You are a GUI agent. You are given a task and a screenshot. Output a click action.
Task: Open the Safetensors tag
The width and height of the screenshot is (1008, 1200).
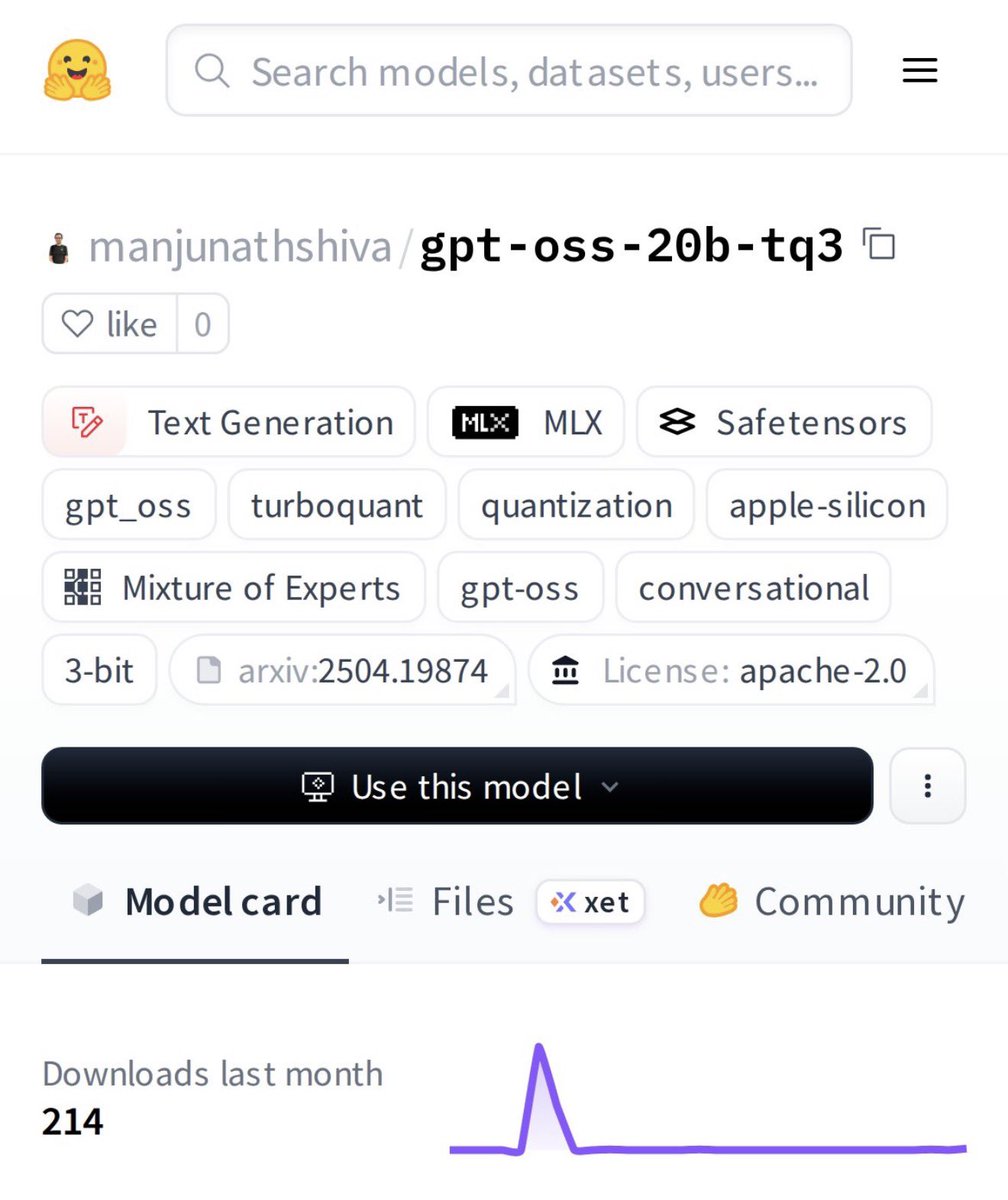784,422
